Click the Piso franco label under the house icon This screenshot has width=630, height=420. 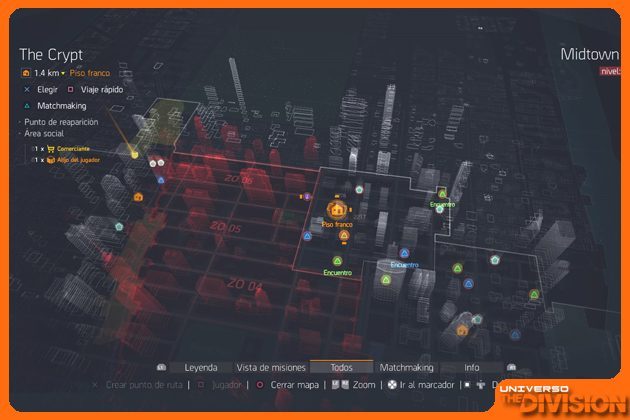(x=337, y=225)
